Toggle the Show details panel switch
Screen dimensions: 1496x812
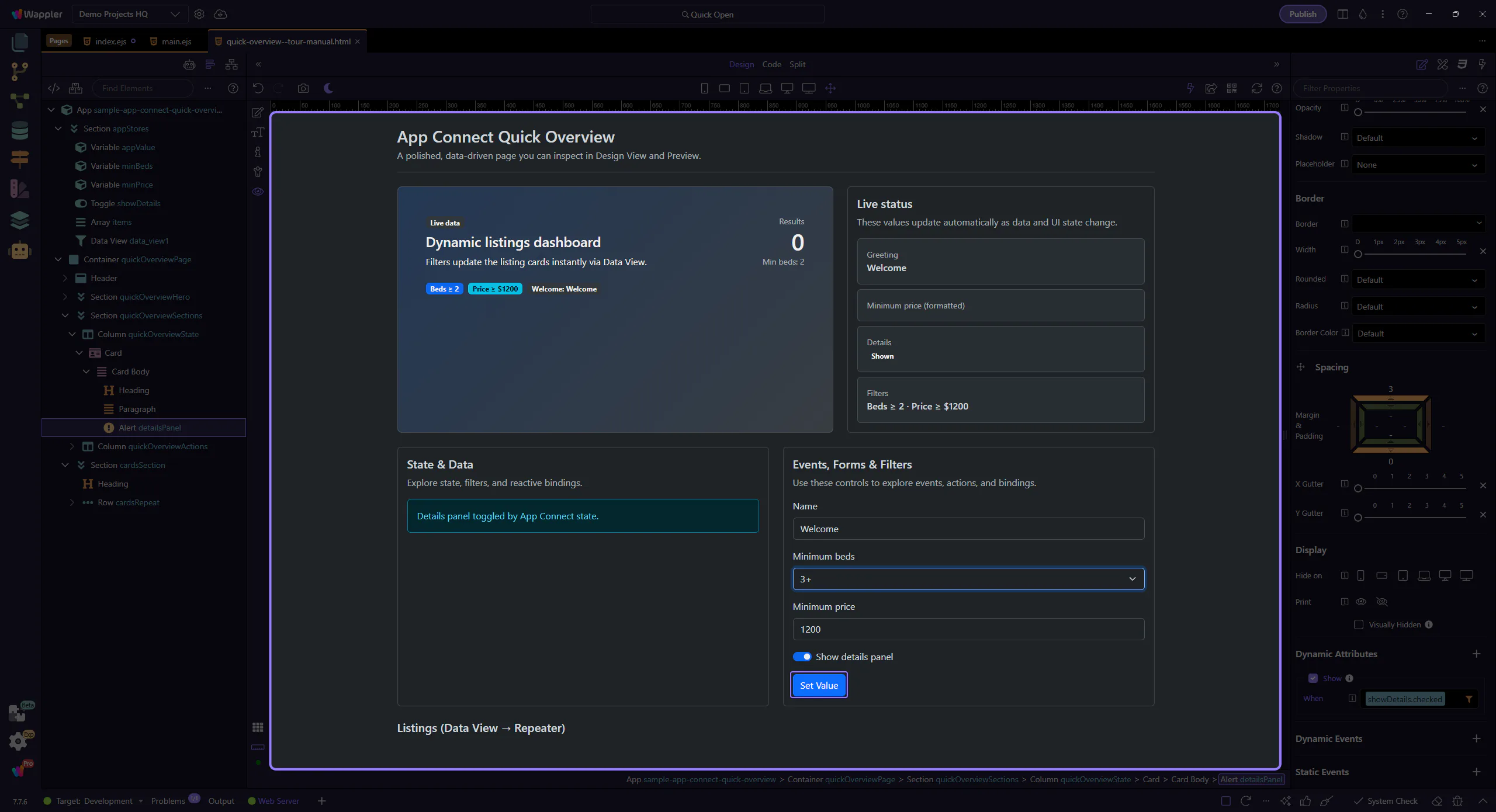[x=802, y=657]
